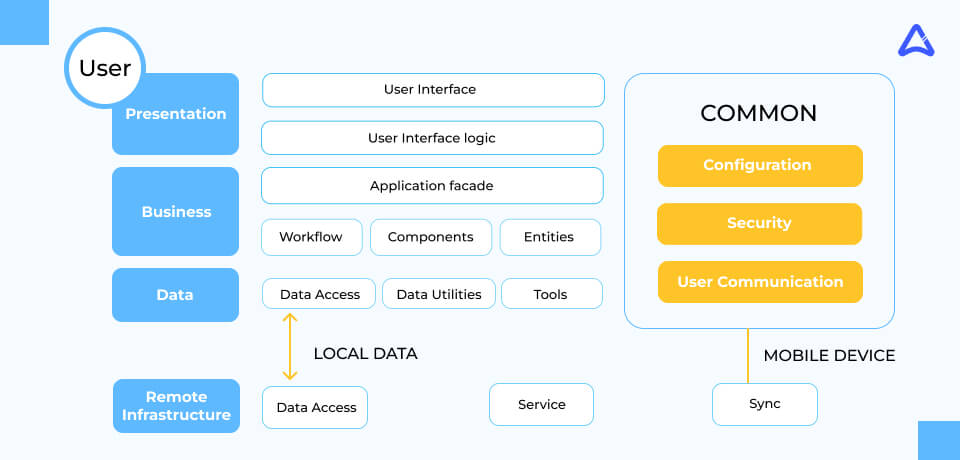The height and width of the screenshot is (460, 960).
Task: Select the Entities box
Action: [x=550, y=237]
